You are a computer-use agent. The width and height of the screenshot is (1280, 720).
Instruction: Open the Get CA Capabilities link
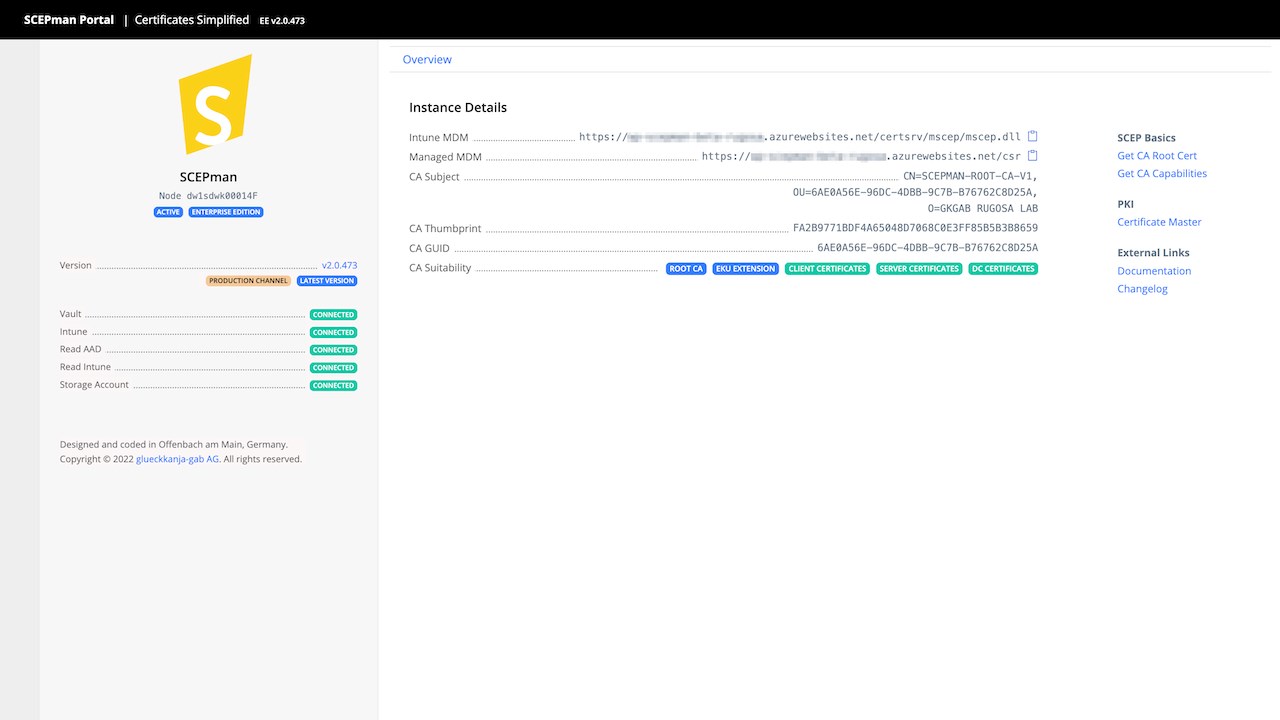[1162, 174]
